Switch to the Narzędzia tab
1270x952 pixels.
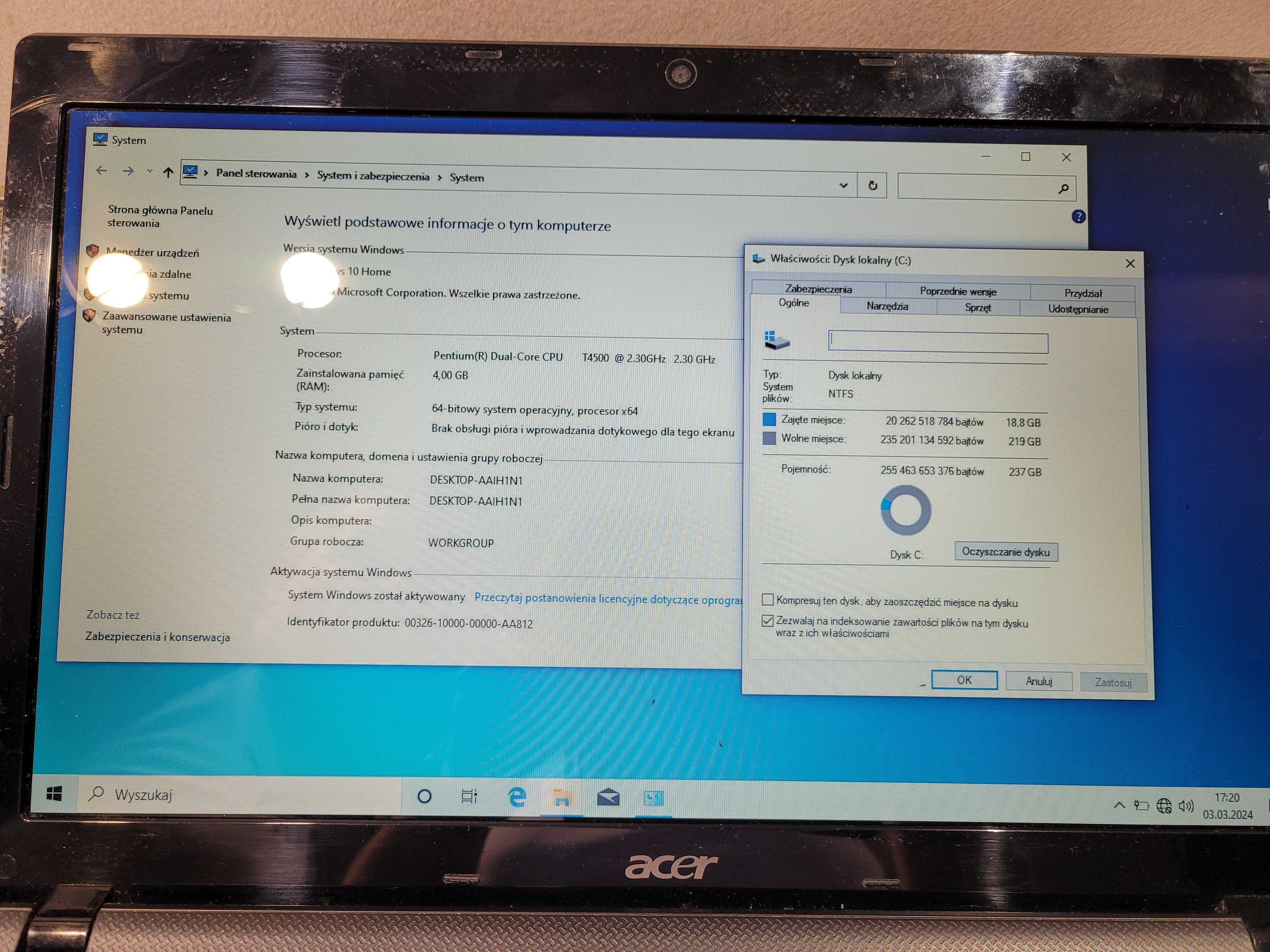tap(887, 306)
